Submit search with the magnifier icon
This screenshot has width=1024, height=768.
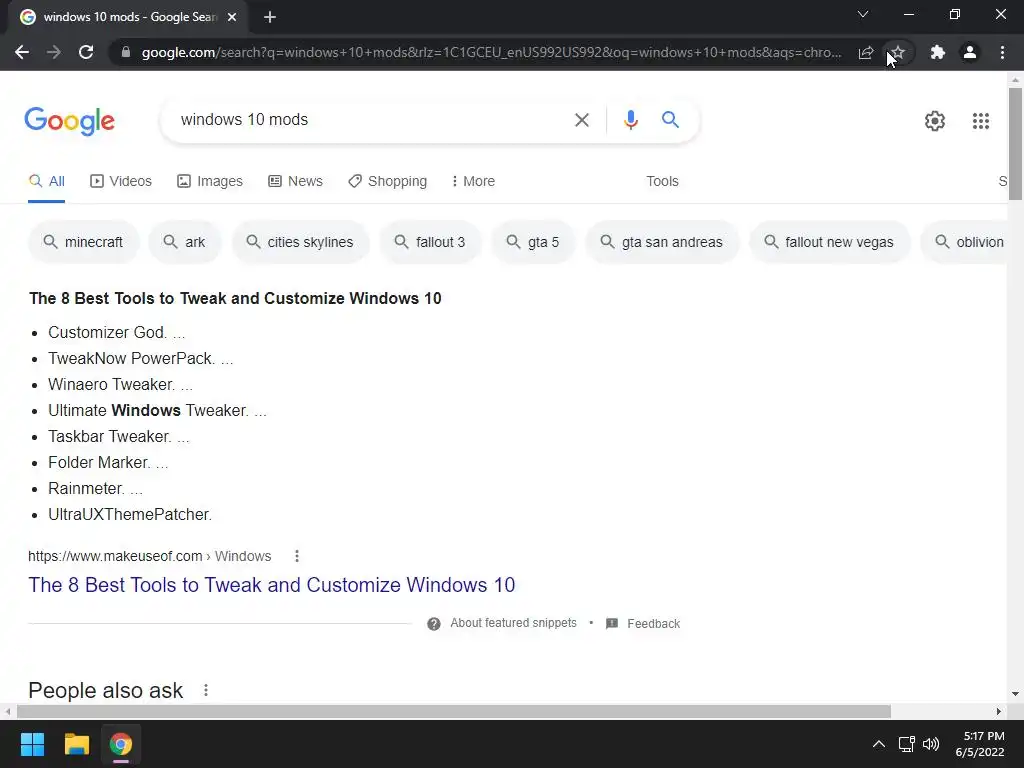(670, 120)
